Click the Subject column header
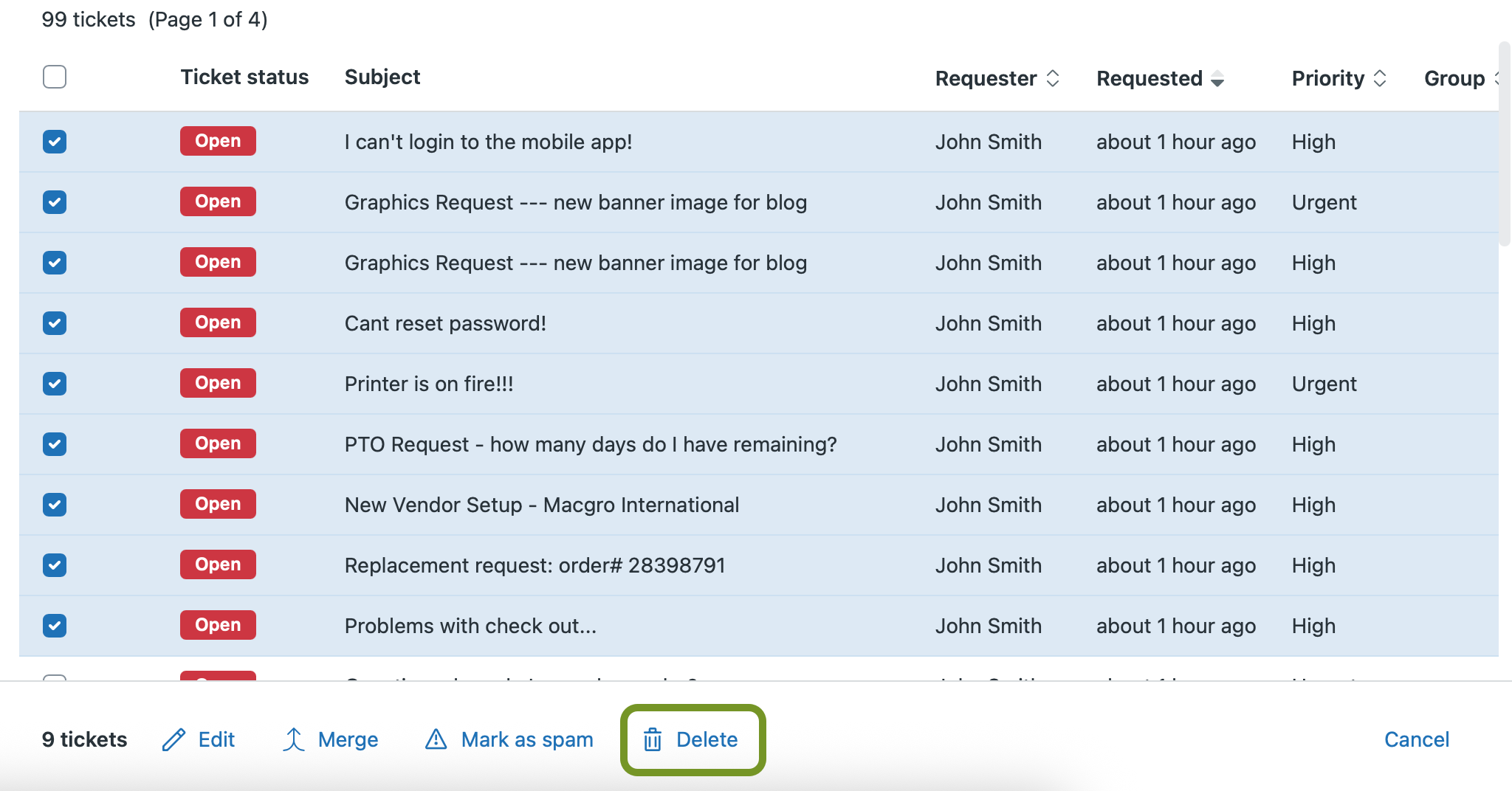 382,77
